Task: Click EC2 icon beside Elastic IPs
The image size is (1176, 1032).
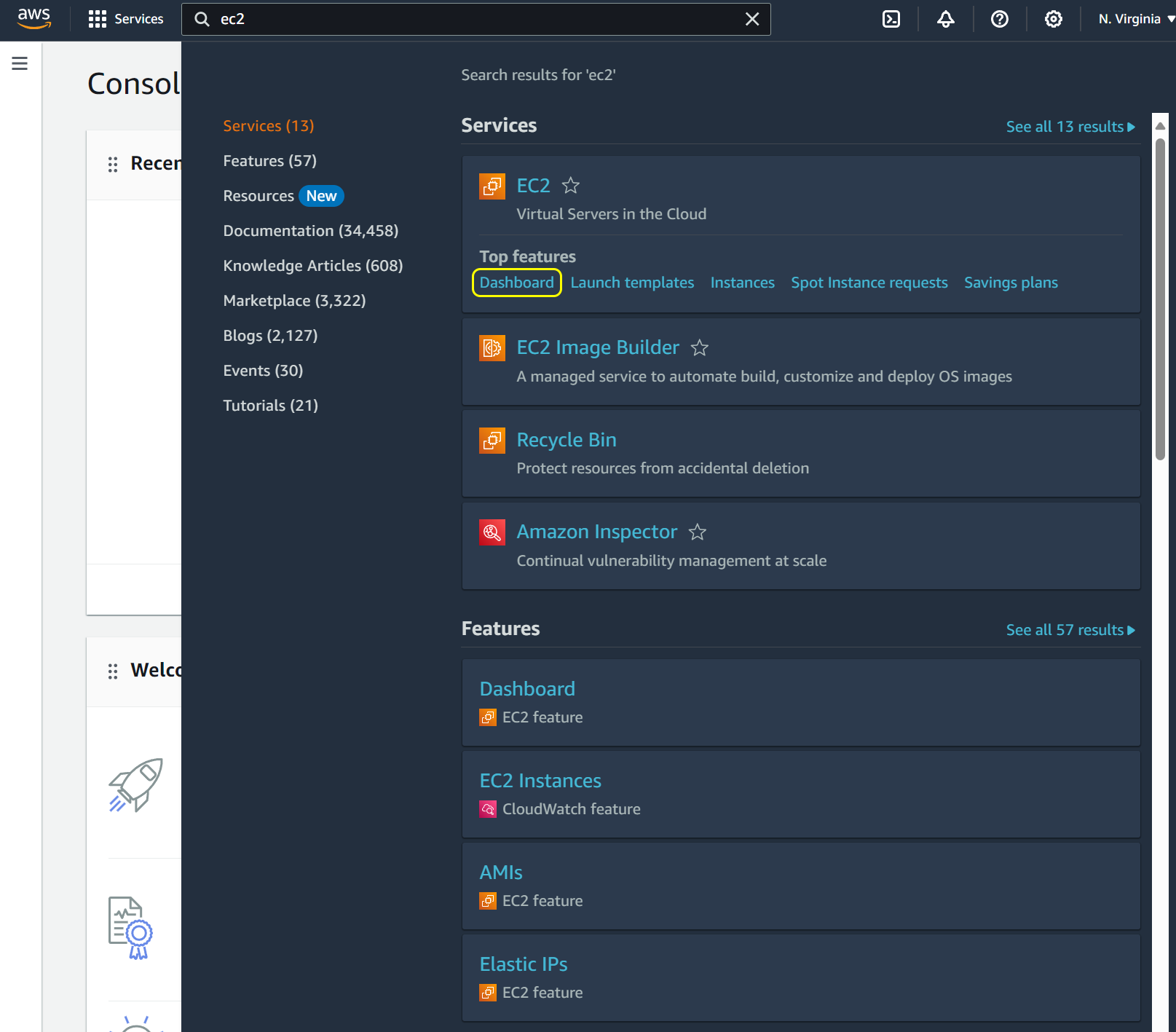Action: (488, 993)
